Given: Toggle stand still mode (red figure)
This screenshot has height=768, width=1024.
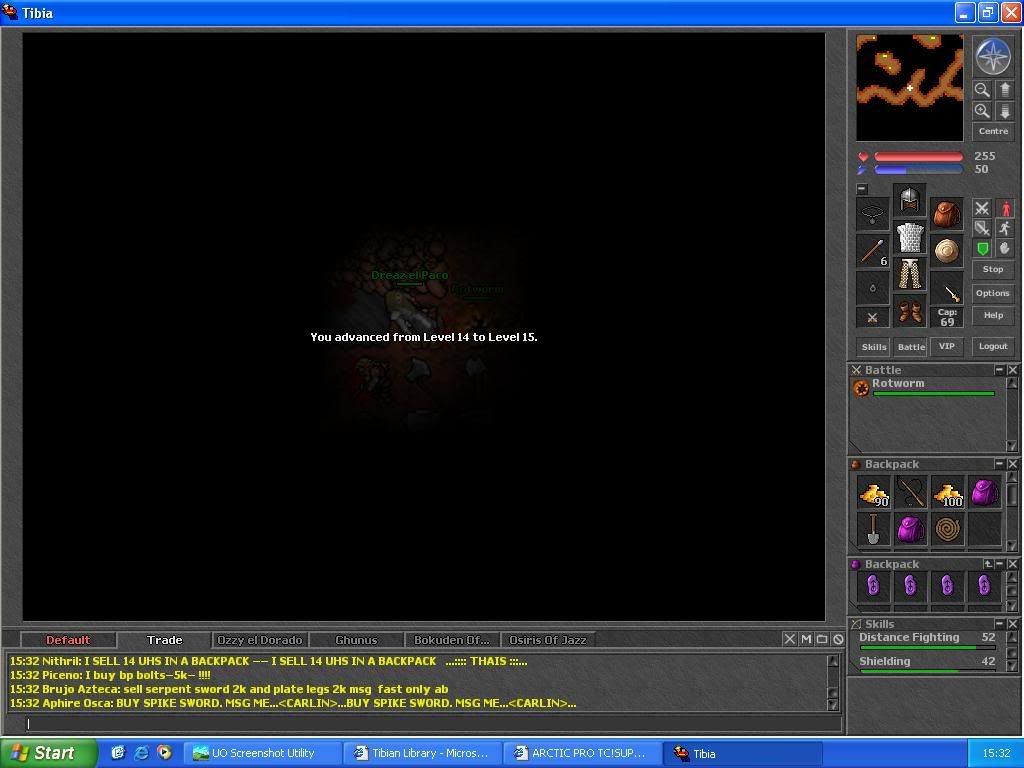Looking at the screenshot, I should 1005,208.
